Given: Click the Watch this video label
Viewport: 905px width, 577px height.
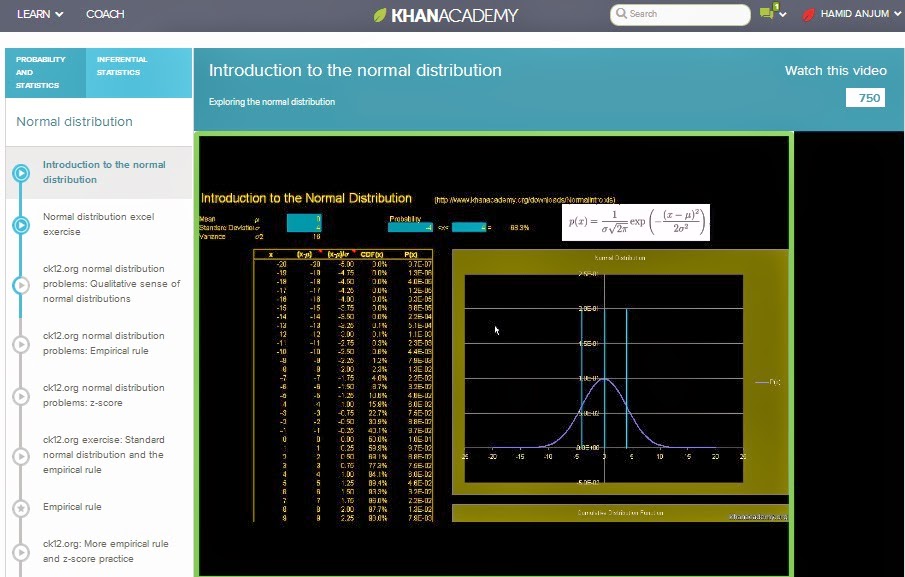Looking at the screenshot, I should point(835,70).
